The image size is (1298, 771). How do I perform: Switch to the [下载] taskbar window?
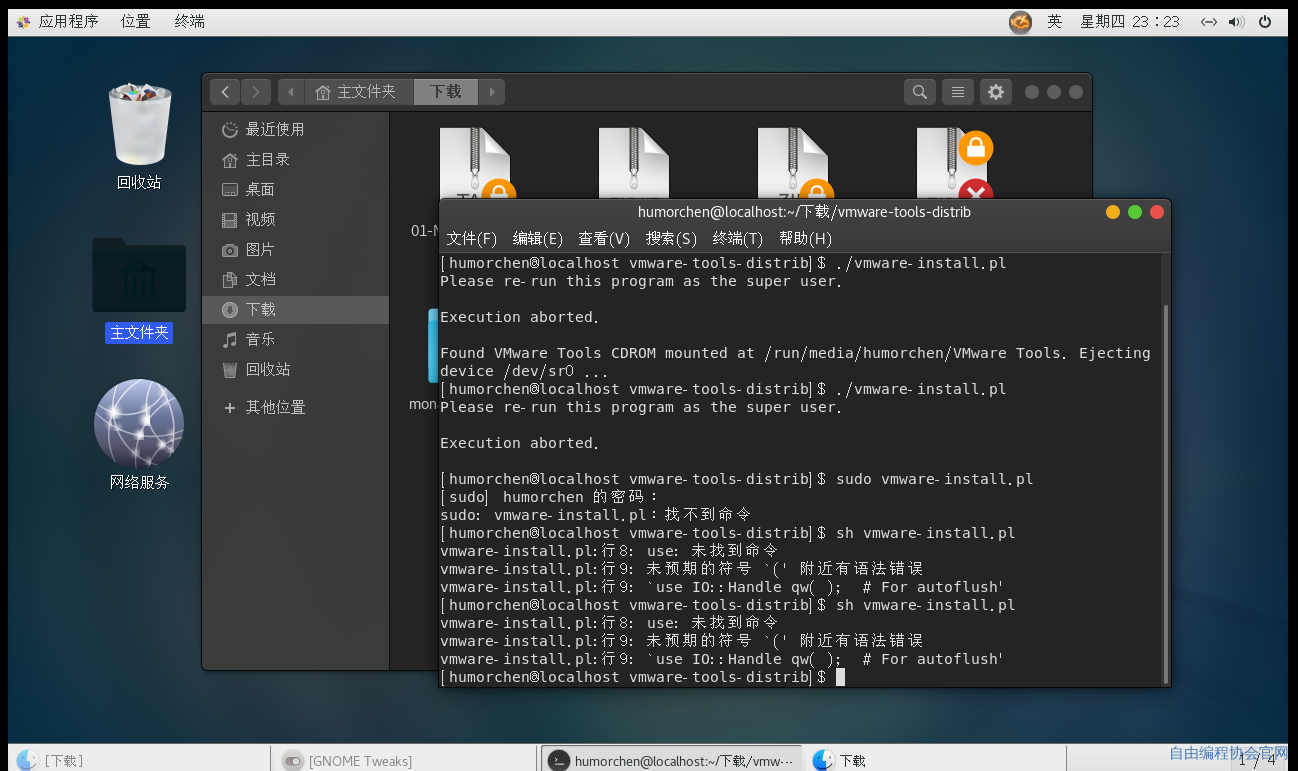(138, 760)
